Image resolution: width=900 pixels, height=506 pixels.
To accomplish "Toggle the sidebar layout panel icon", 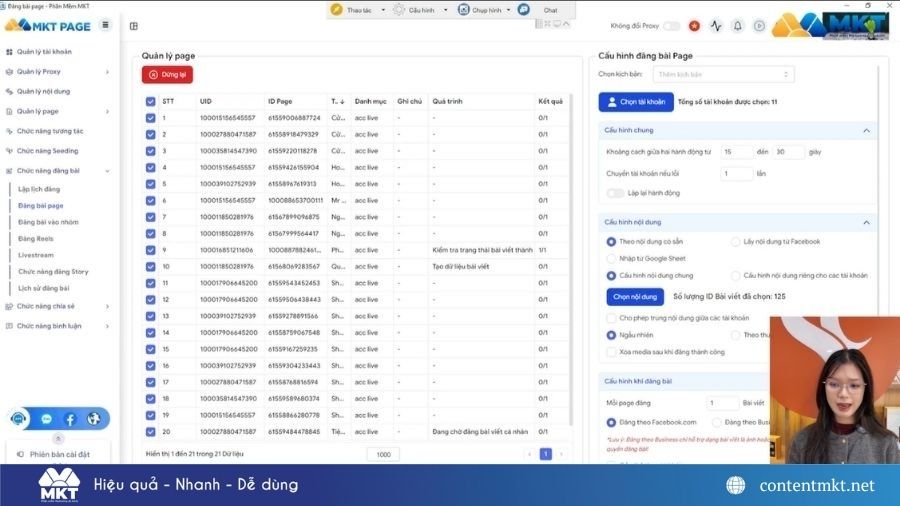I will click(134, 26).
